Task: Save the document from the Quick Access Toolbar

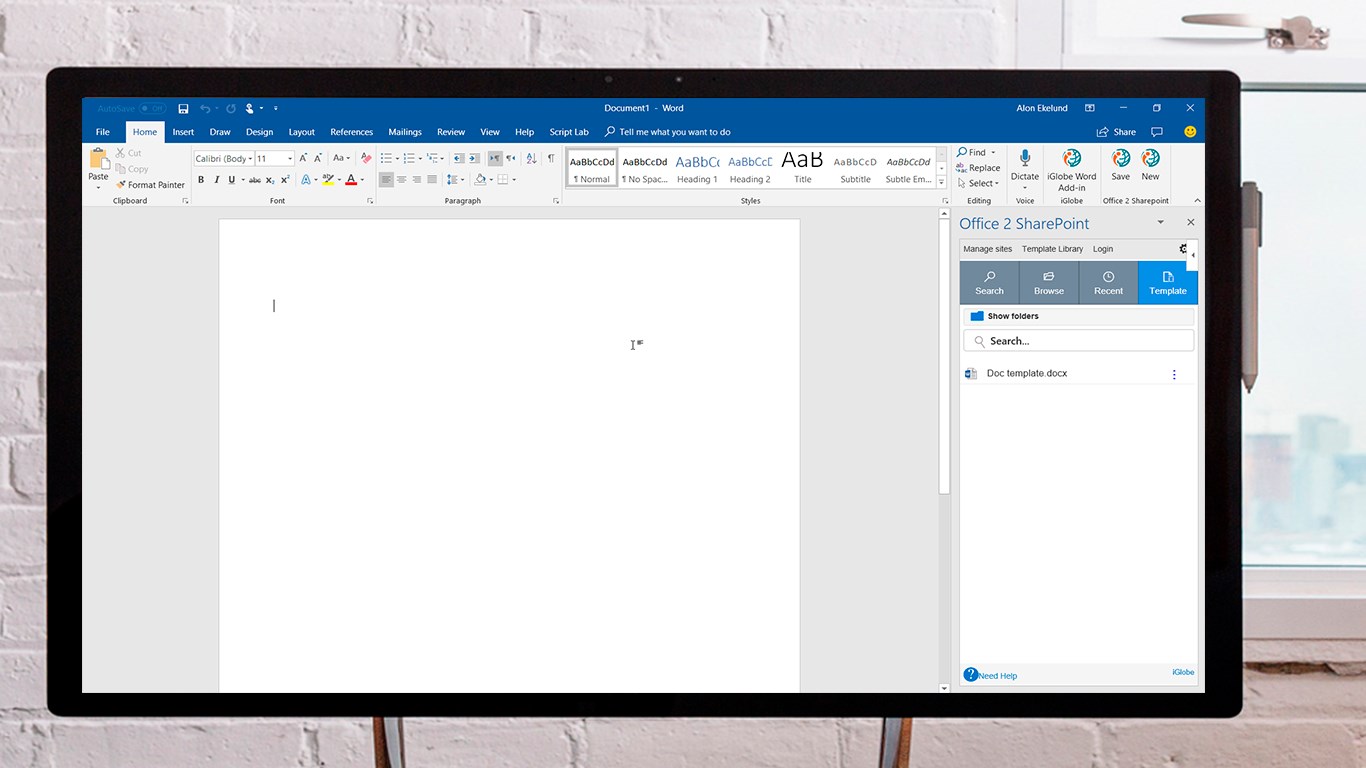Action: coord(183,108)
